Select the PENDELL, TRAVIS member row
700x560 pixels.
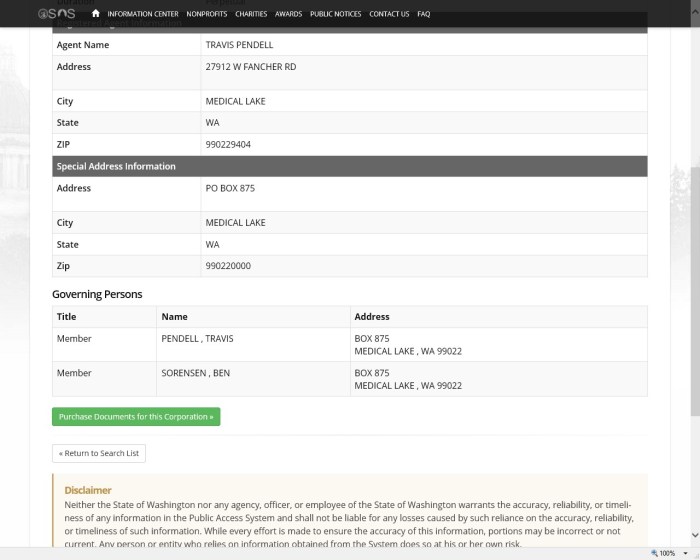click(x=197, y=339)
